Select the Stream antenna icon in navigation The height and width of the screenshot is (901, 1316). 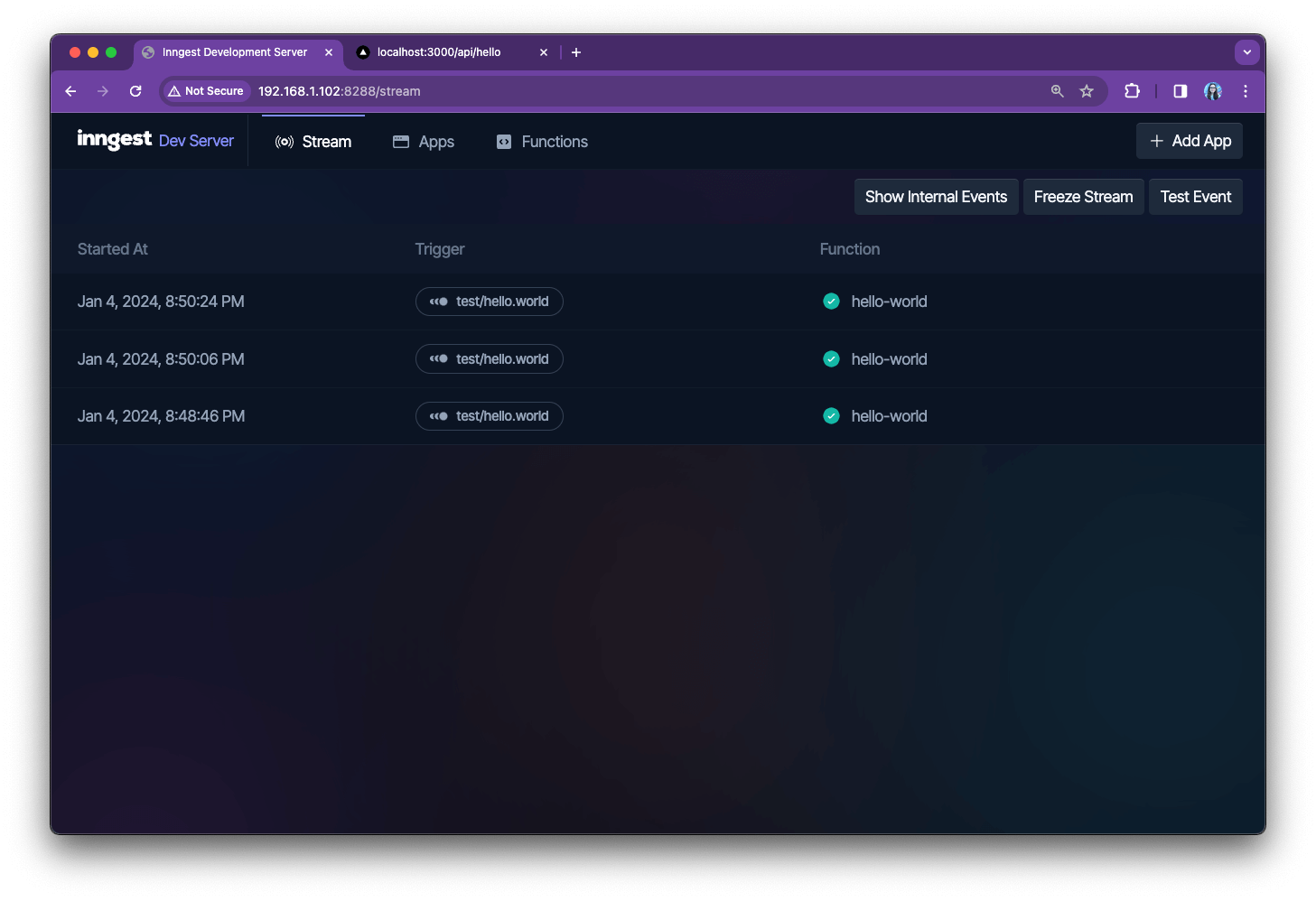pyautogui.click(x=284, y=142)
